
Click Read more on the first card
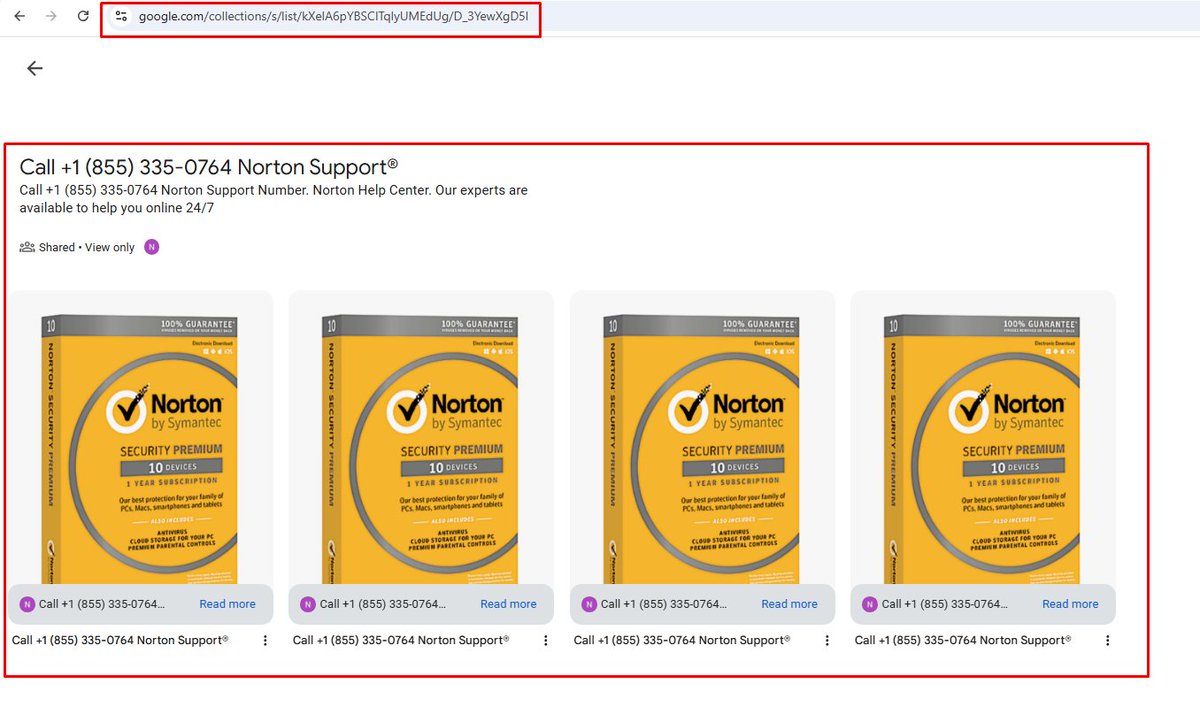pos(227,604)
